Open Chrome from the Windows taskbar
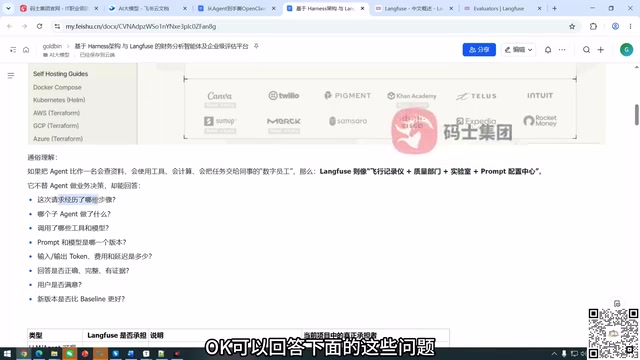The height and width of the screenshot is (360, 640). (24, 353)
